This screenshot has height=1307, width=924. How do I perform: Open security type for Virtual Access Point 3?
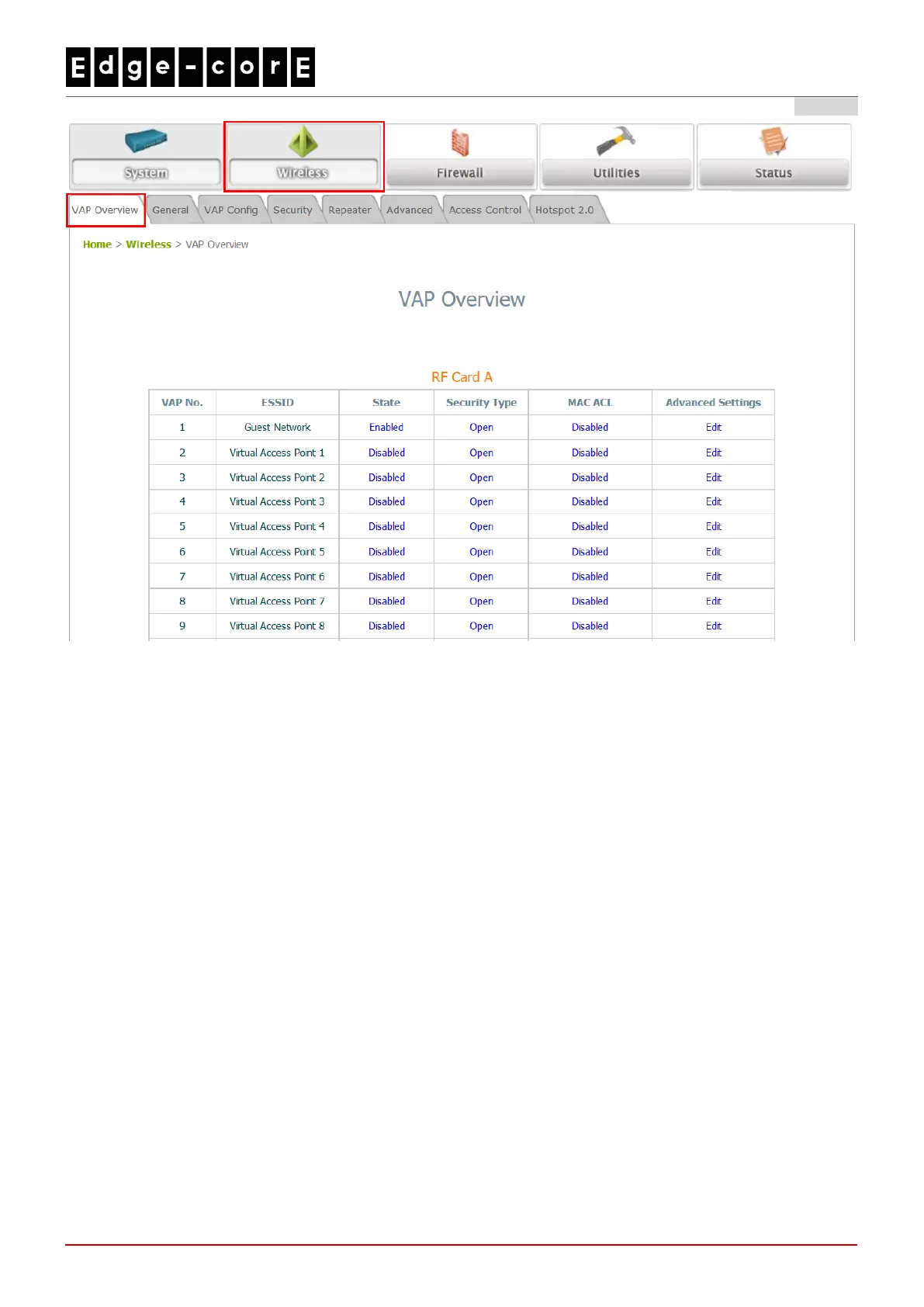(x=481, y=502)
